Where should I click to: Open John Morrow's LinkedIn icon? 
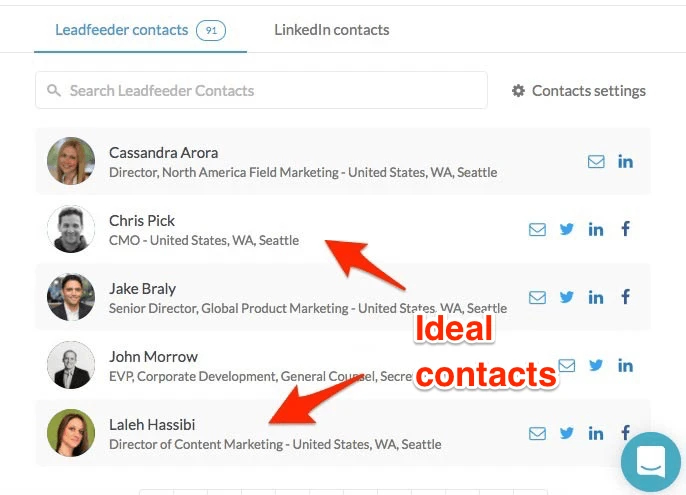pos(625,365)
